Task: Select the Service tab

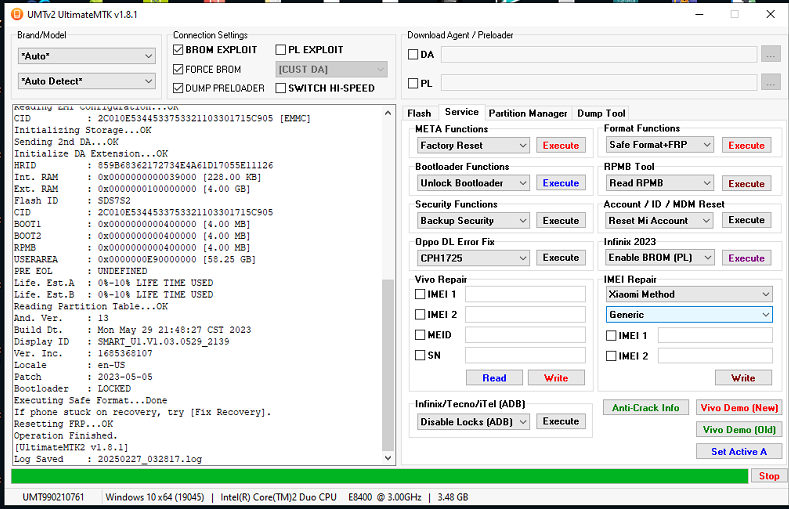Action: click(461, 112)
